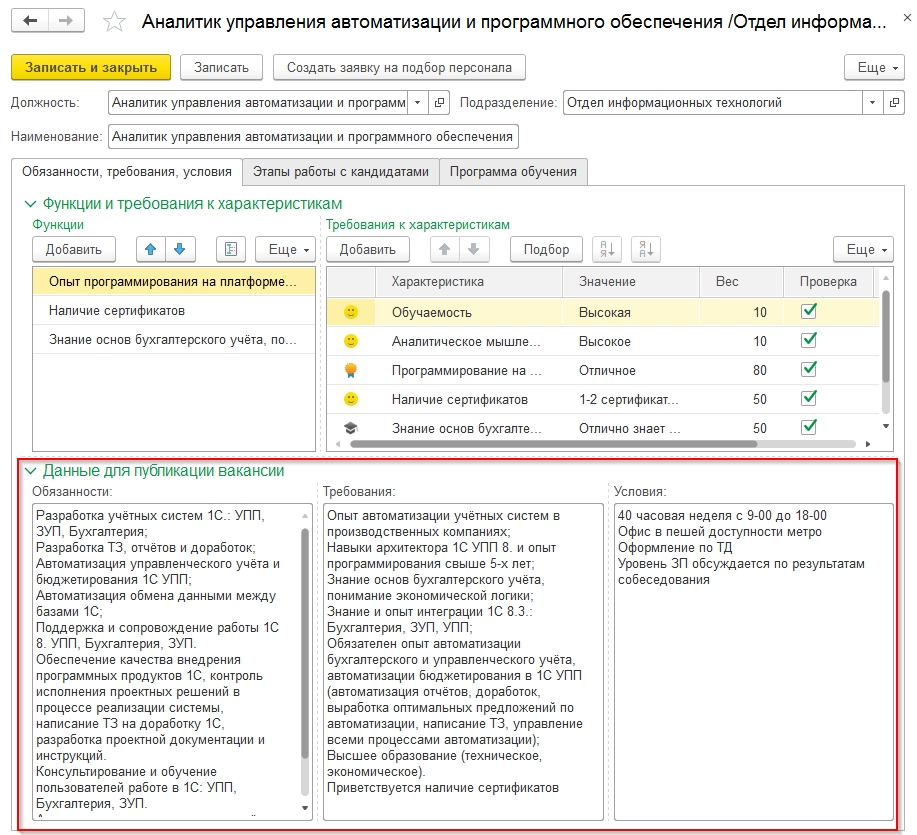Screen dimensions: 917x835
Task: Toggle Проверка checkbox for Обучаемость
Action: (809, 311)
